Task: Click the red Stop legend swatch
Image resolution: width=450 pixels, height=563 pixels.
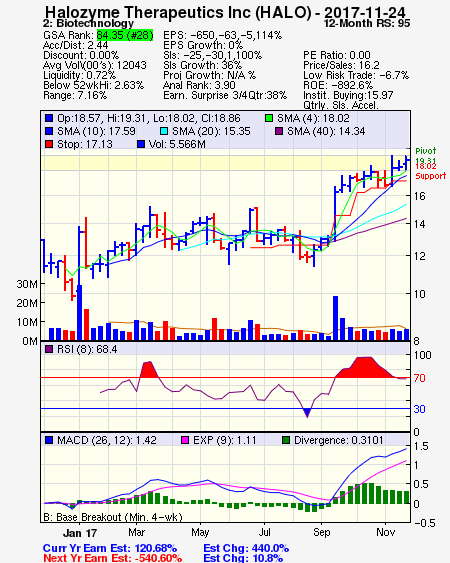Action: [x=49, y=144]
